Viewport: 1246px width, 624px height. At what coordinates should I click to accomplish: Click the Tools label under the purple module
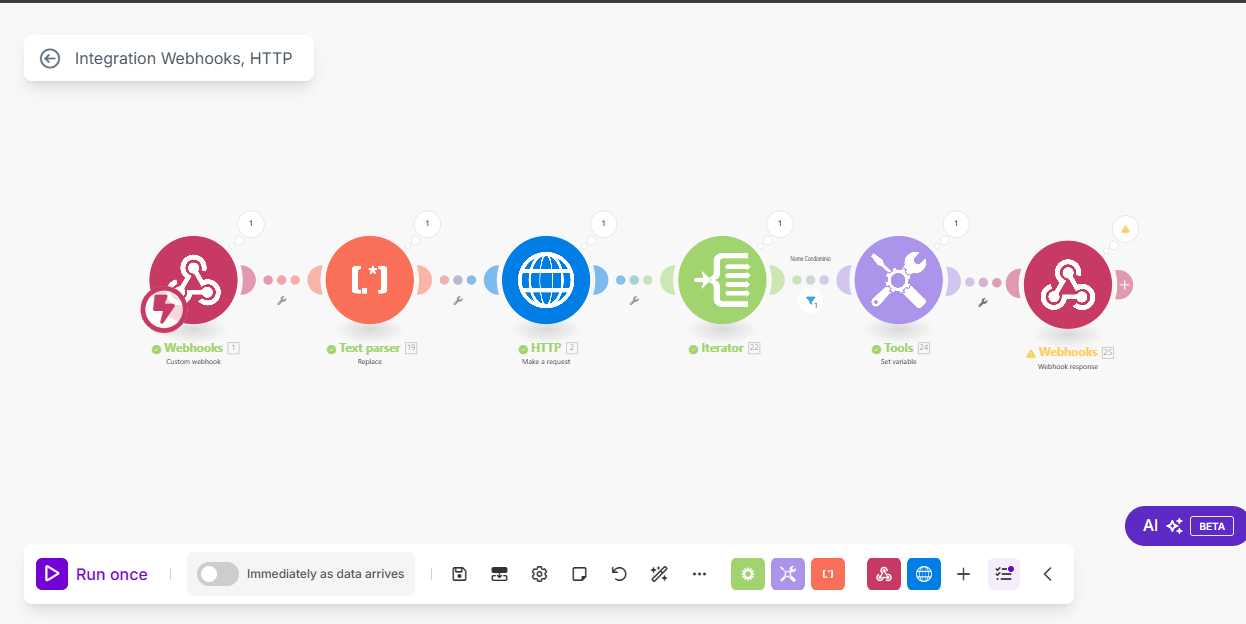[x=899, y=348]
